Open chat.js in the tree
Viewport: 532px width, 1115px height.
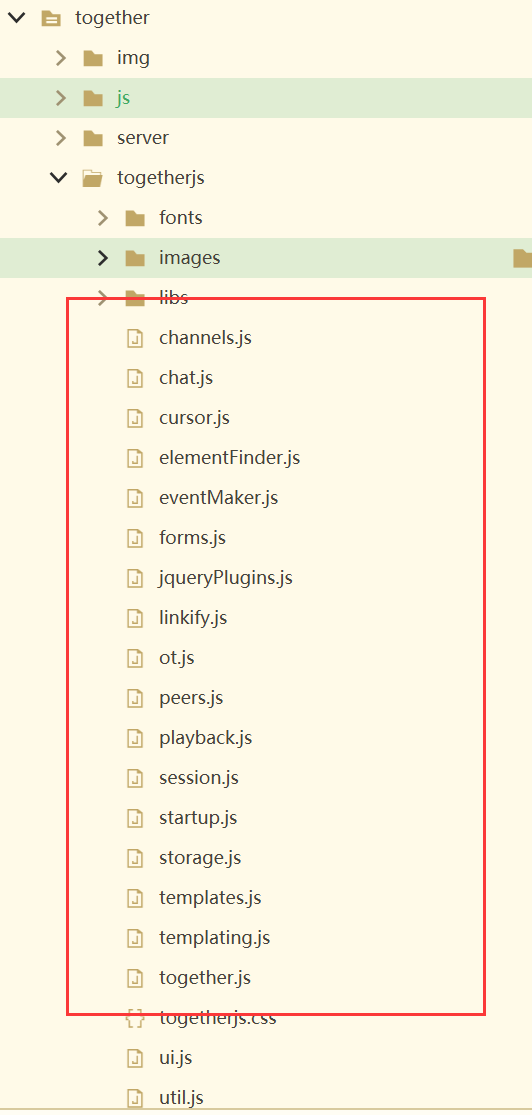click(x=186, y=378)
